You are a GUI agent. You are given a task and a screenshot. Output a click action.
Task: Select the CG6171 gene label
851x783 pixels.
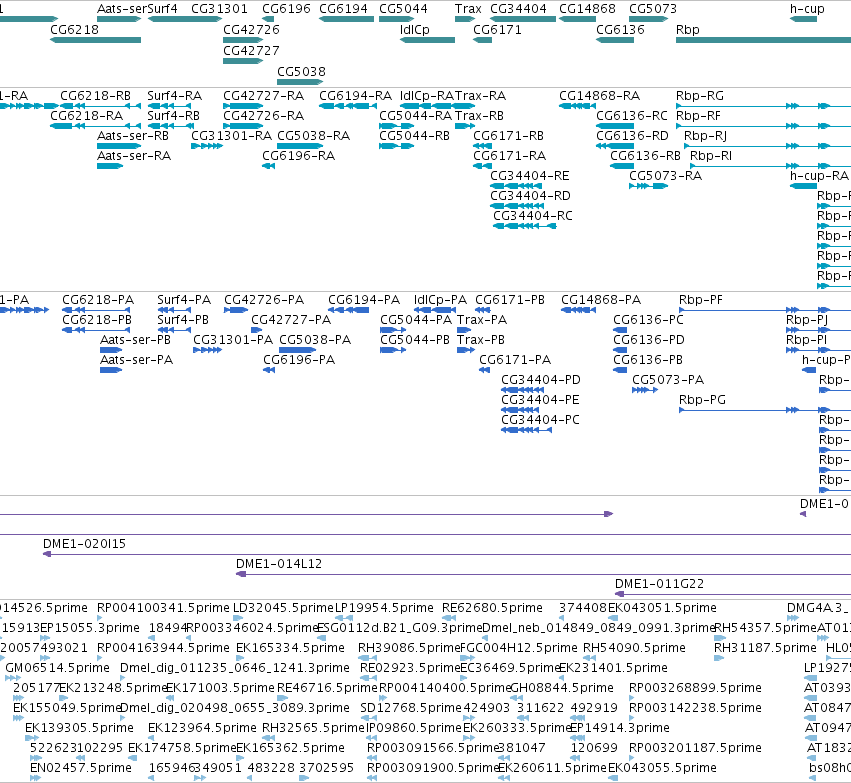pos(497,30)
